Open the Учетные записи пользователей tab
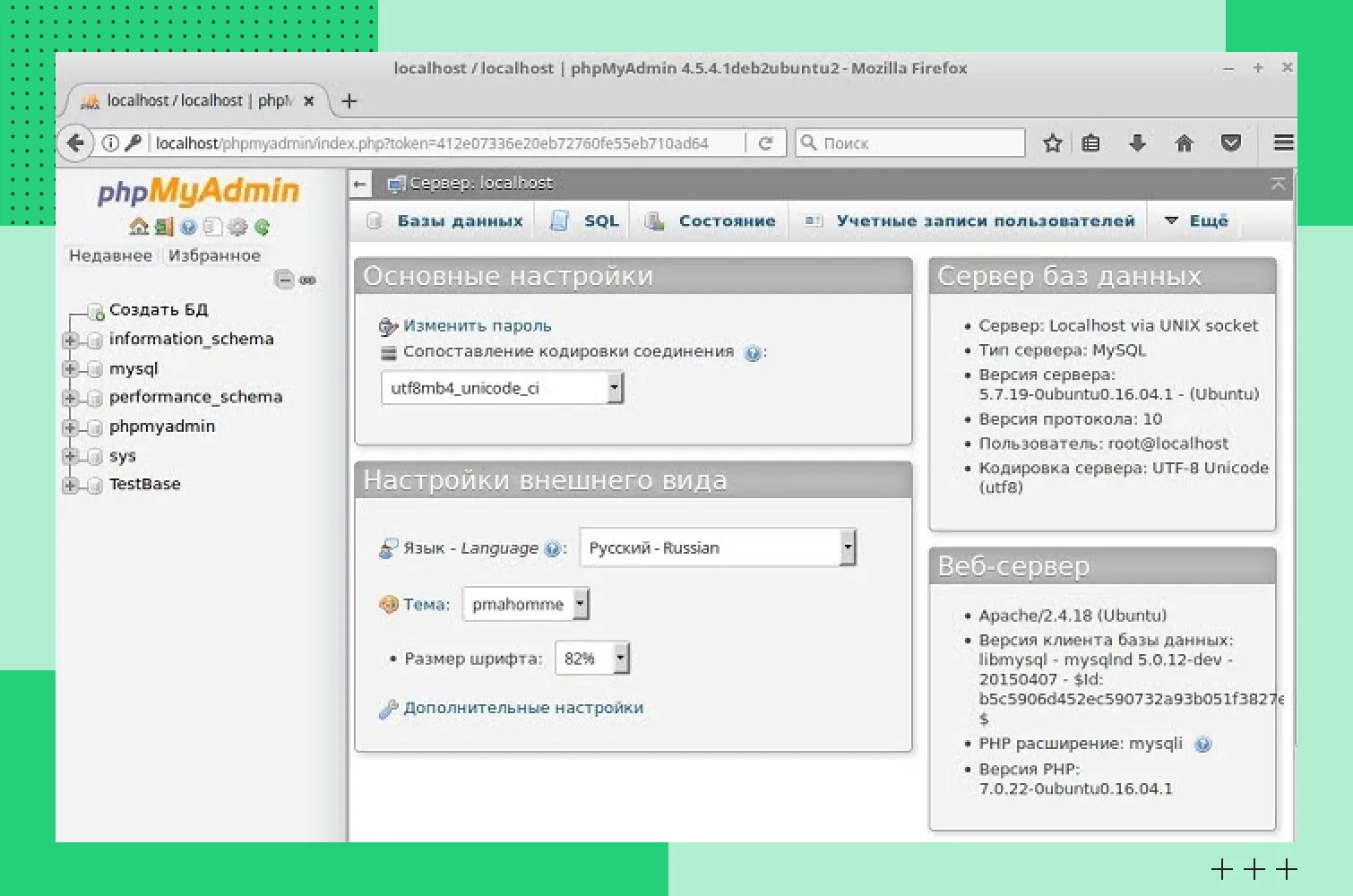This screenshot has height=896, width=1353. [x=985, y=221]
